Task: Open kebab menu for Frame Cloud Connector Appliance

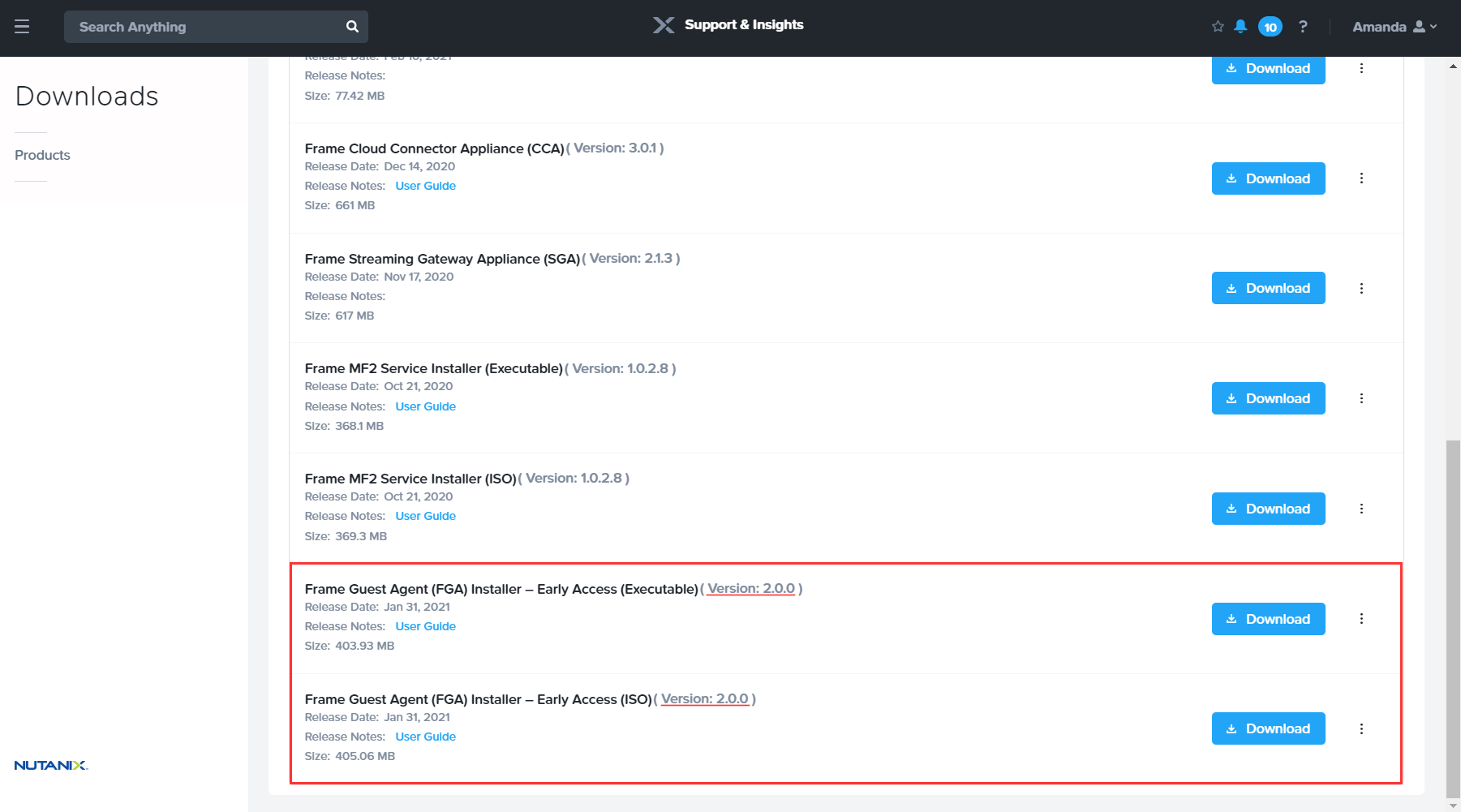Action: 1361,178
